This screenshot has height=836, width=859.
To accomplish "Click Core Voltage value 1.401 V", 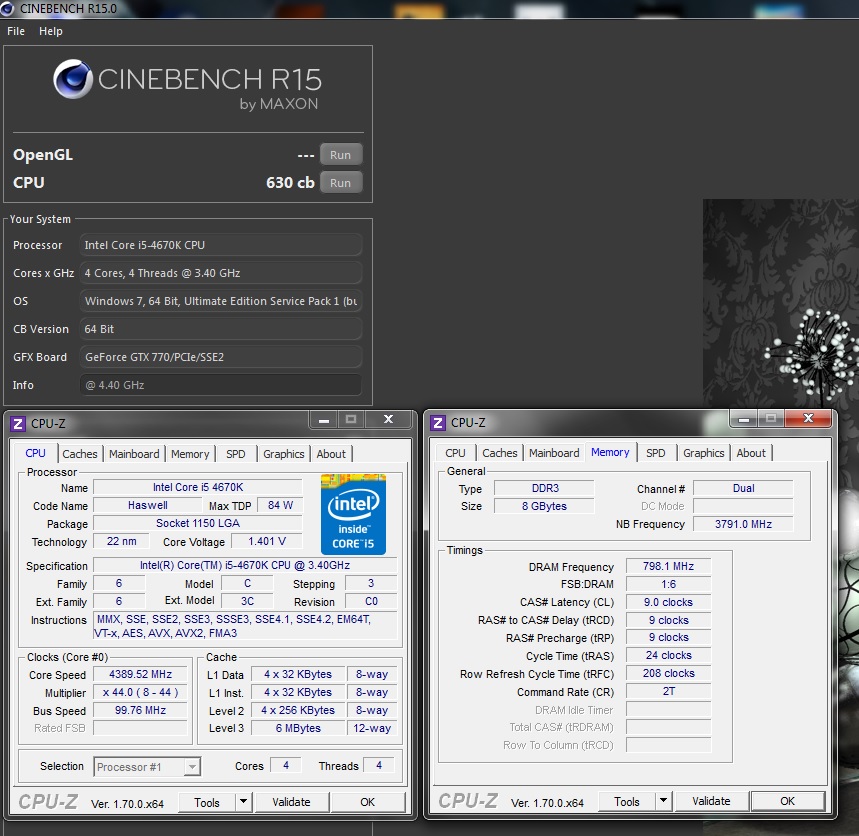I will click(267, 542).
